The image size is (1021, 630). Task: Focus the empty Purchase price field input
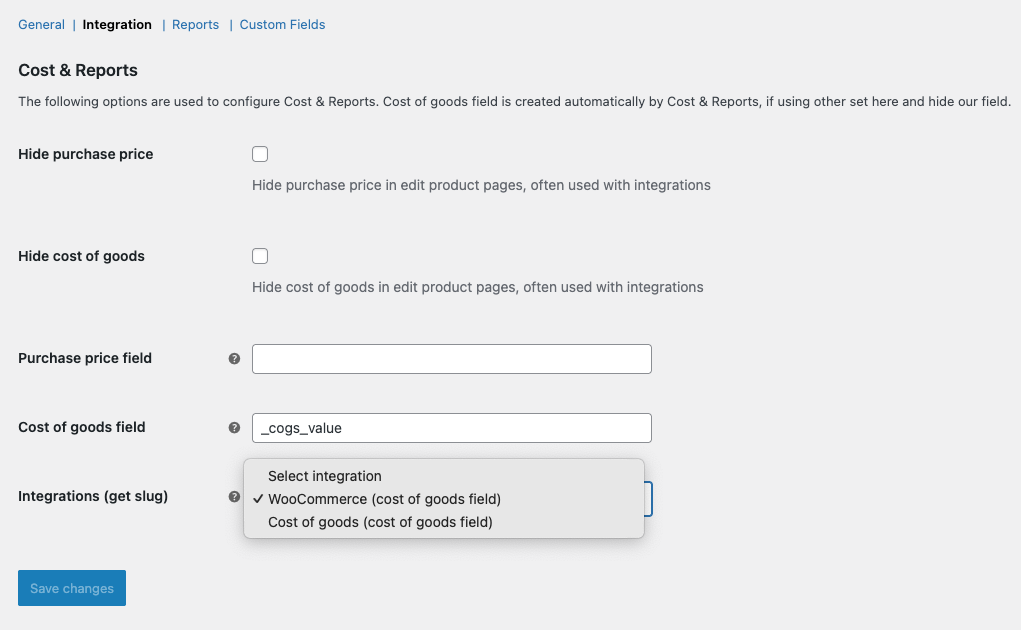[452, 359]
